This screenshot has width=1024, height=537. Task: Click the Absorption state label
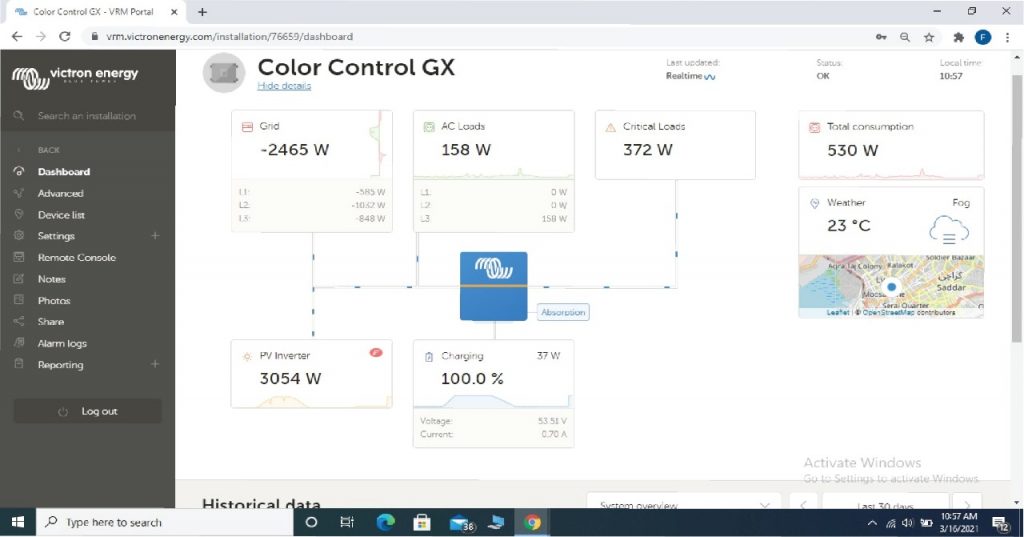click(563, 312)
